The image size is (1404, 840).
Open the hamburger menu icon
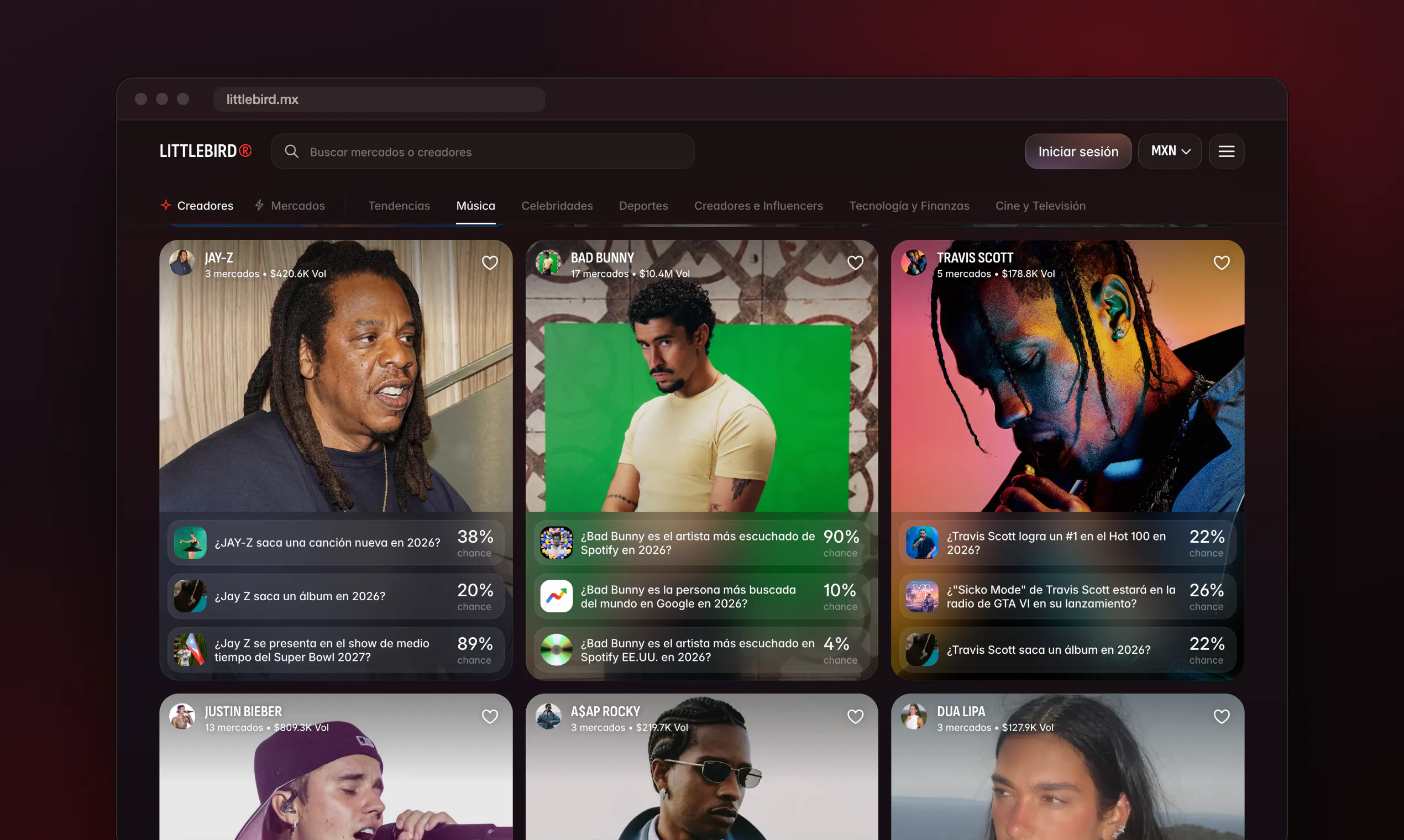(x=1226, y=152)
